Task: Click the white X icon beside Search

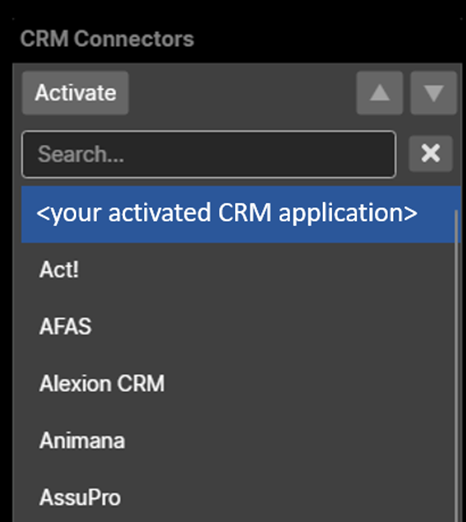Action: (x=431, y=154)
